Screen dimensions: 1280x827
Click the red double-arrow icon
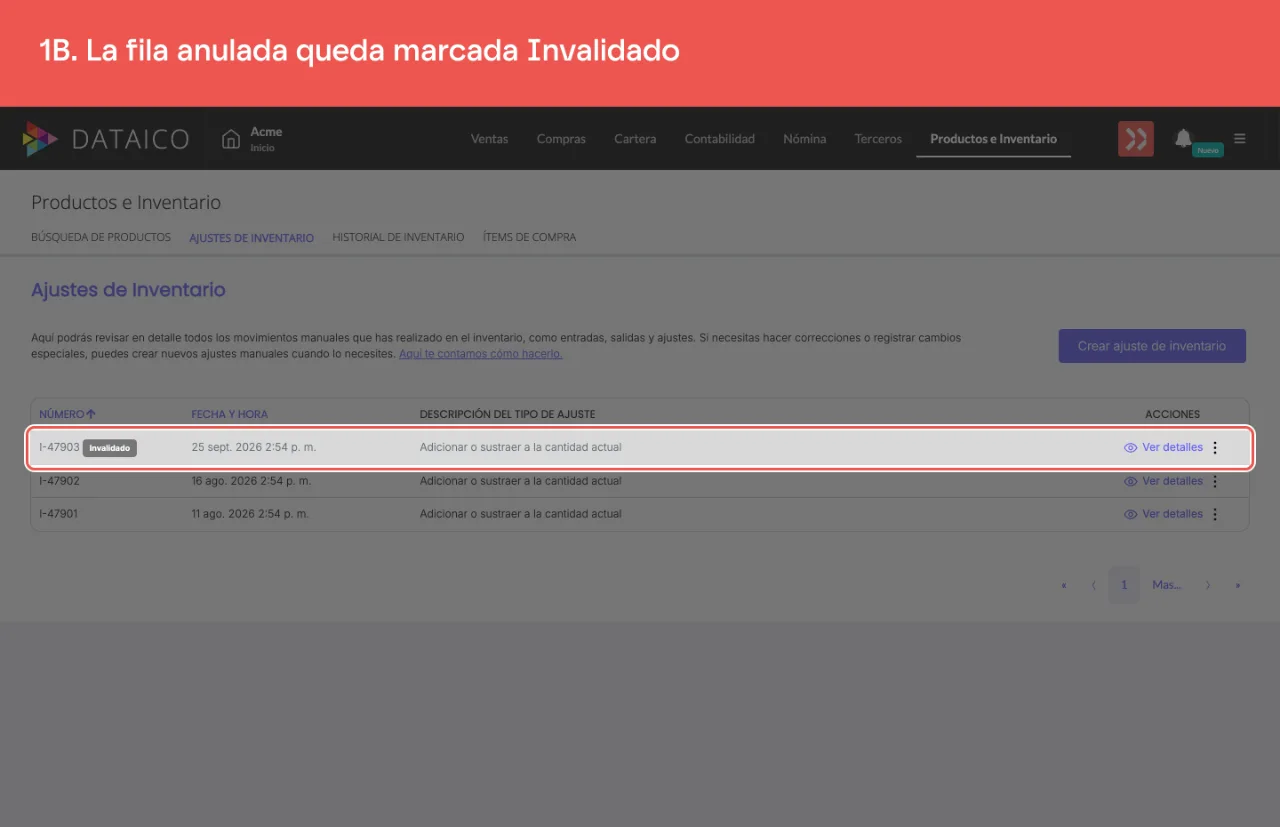click(1136, 139)
